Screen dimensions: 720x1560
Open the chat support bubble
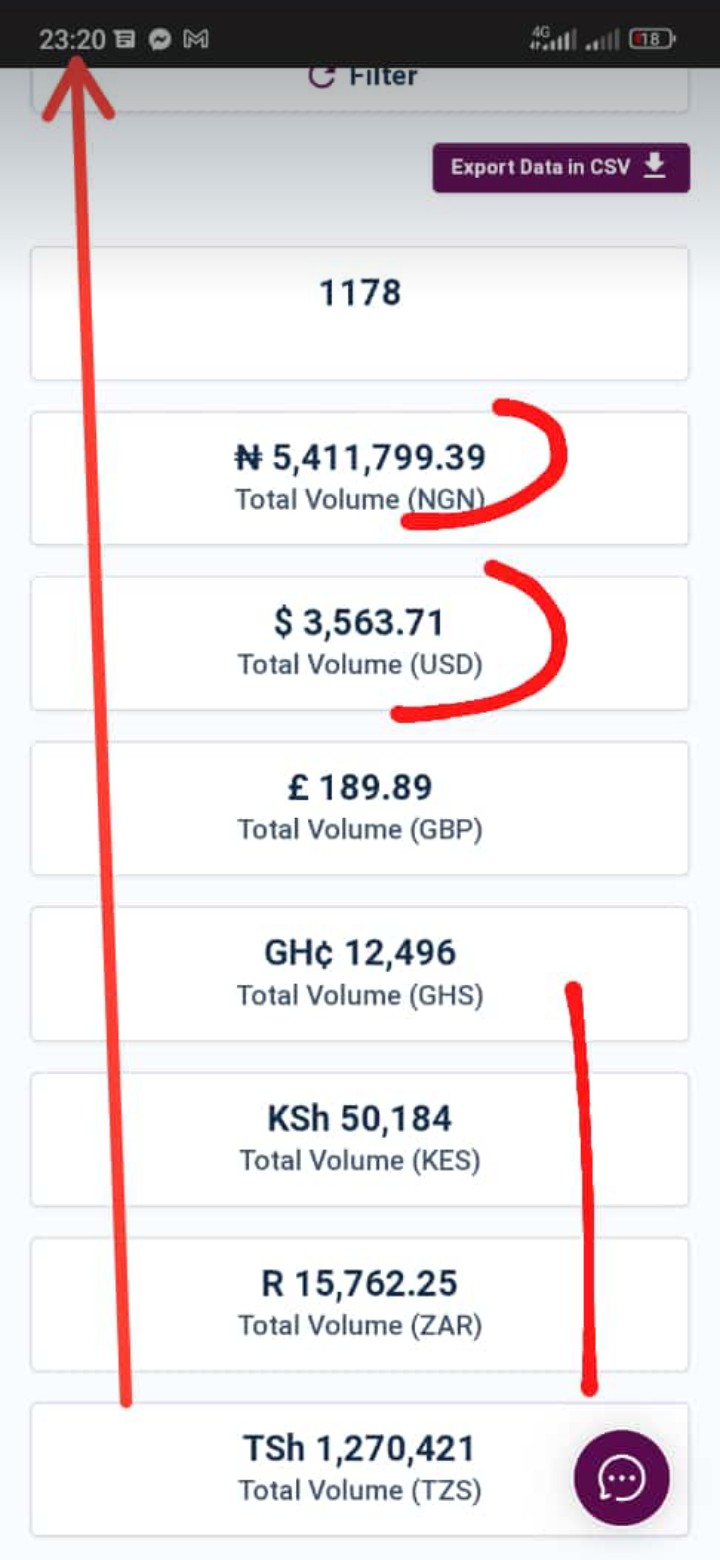621,1477
